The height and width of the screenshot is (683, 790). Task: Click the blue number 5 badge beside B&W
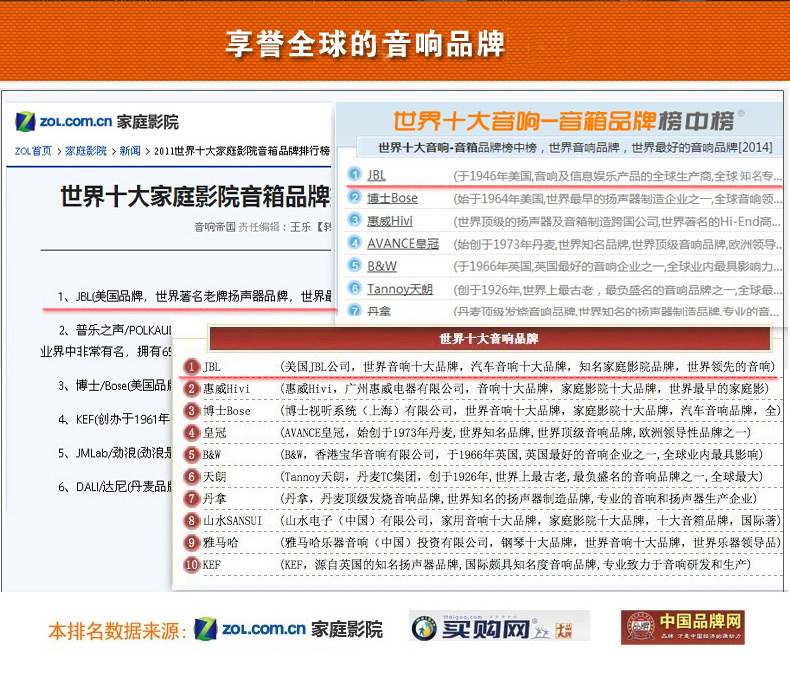point(355,265)
